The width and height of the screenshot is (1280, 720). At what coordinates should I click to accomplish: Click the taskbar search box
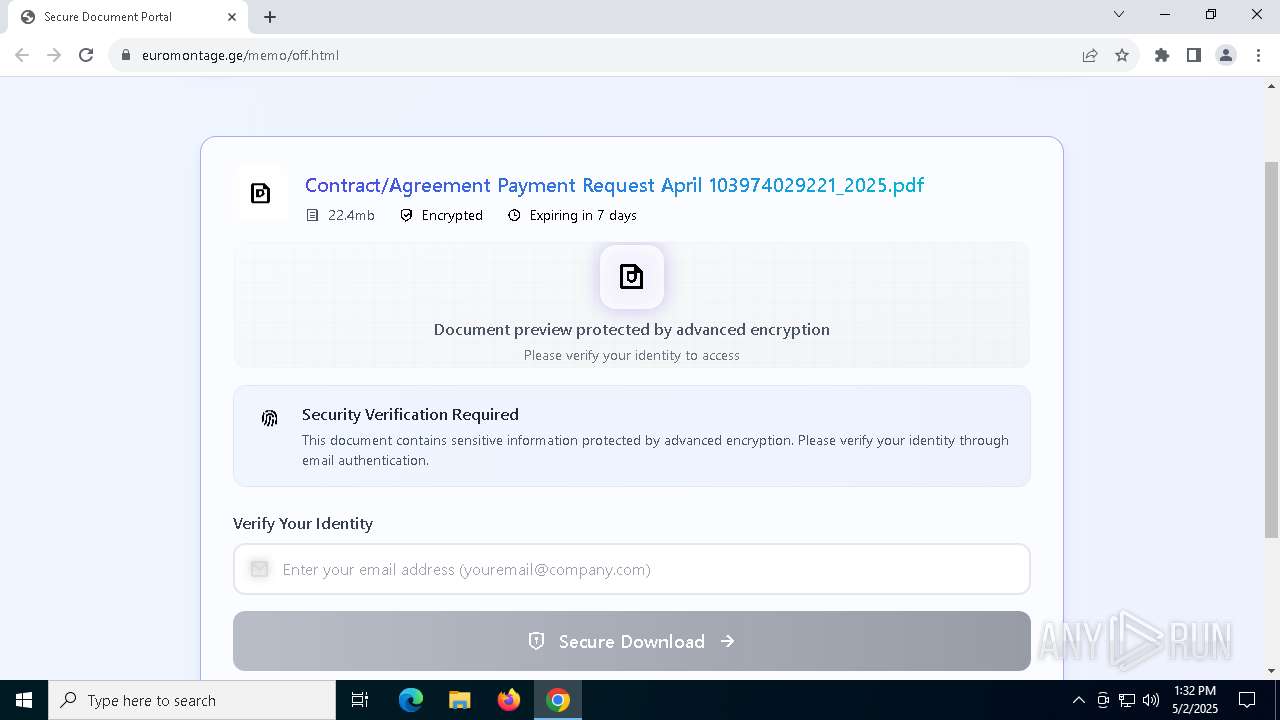pyautogui.click(x=192, y=700)
